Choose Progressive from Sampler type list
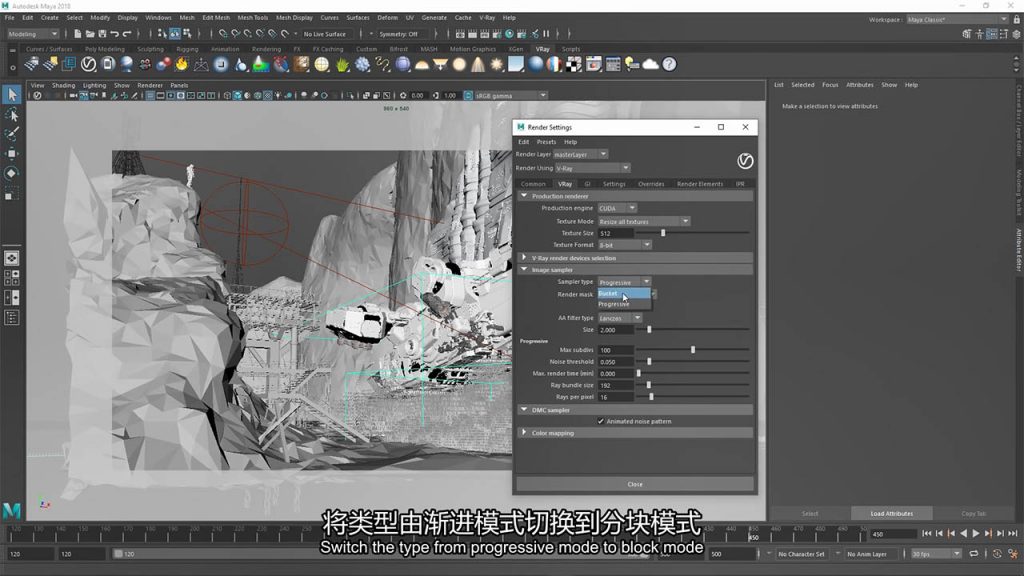This screenshot has height=576, width=1024. coord(624,304)
